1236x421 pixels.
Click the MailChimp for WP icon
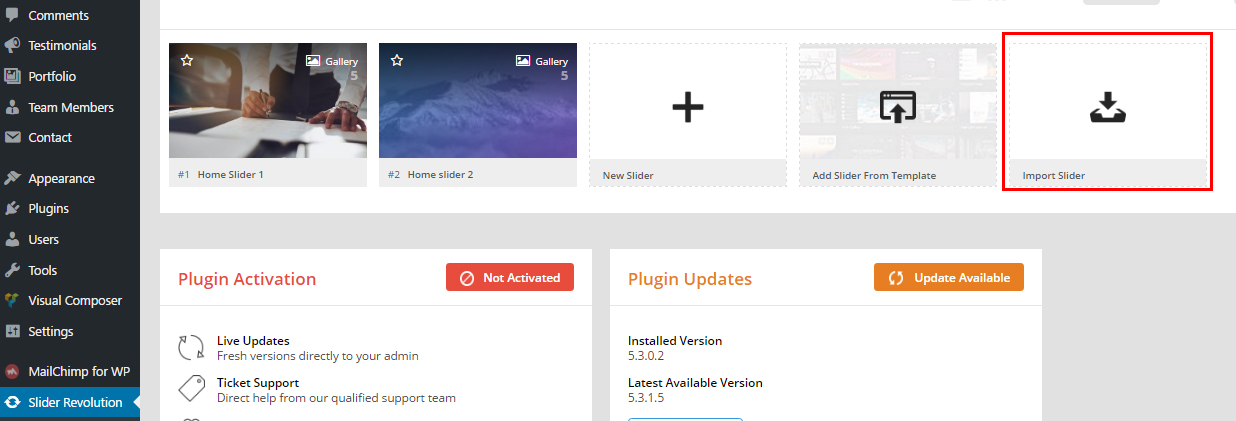pyautogui.click(x=12, y=372)
